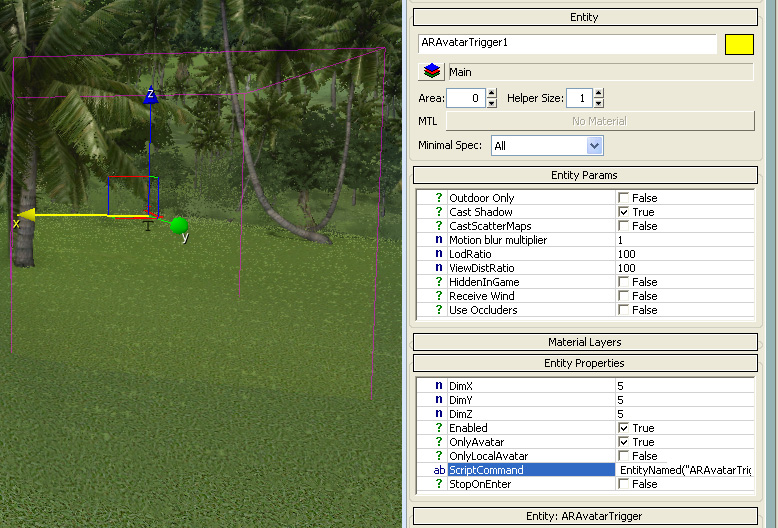Click the LodRatio value 100
Image resolution: width=778 pixels, height=528 pixels.
pos(685,254)
